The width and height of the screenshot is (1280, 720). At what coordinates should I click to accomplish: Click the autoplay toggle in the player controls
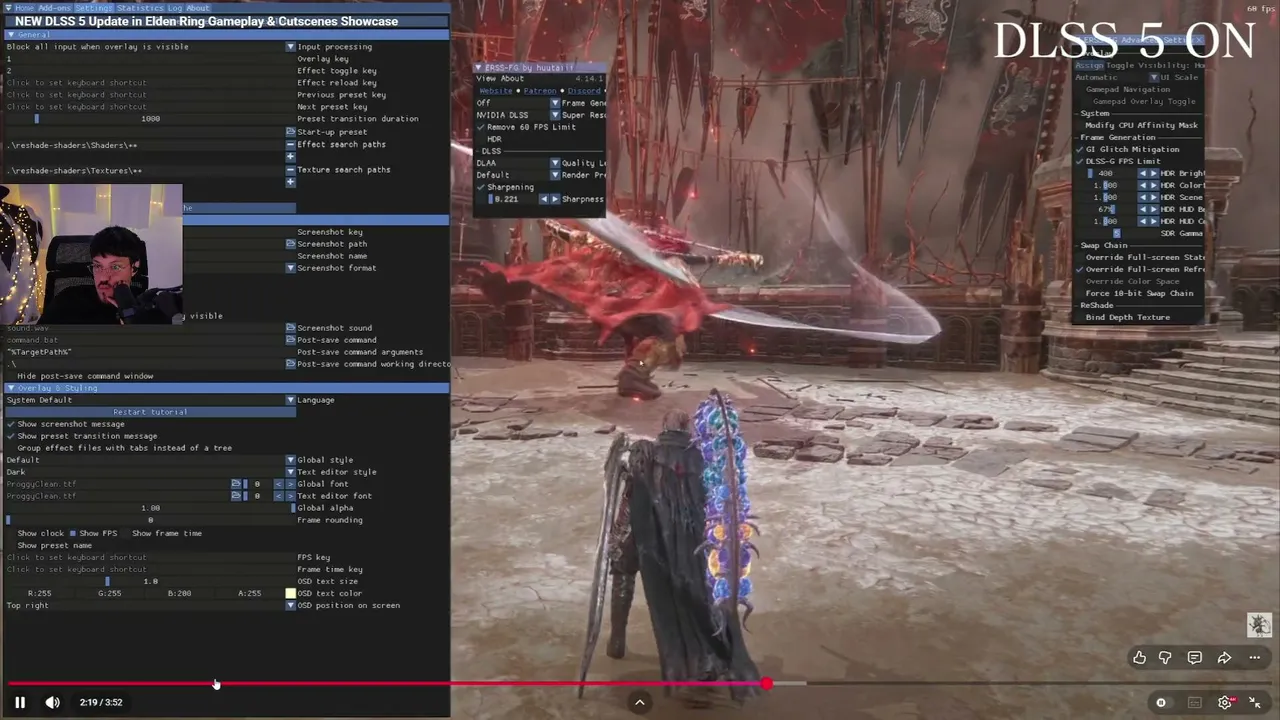[x=1161, y=702]
